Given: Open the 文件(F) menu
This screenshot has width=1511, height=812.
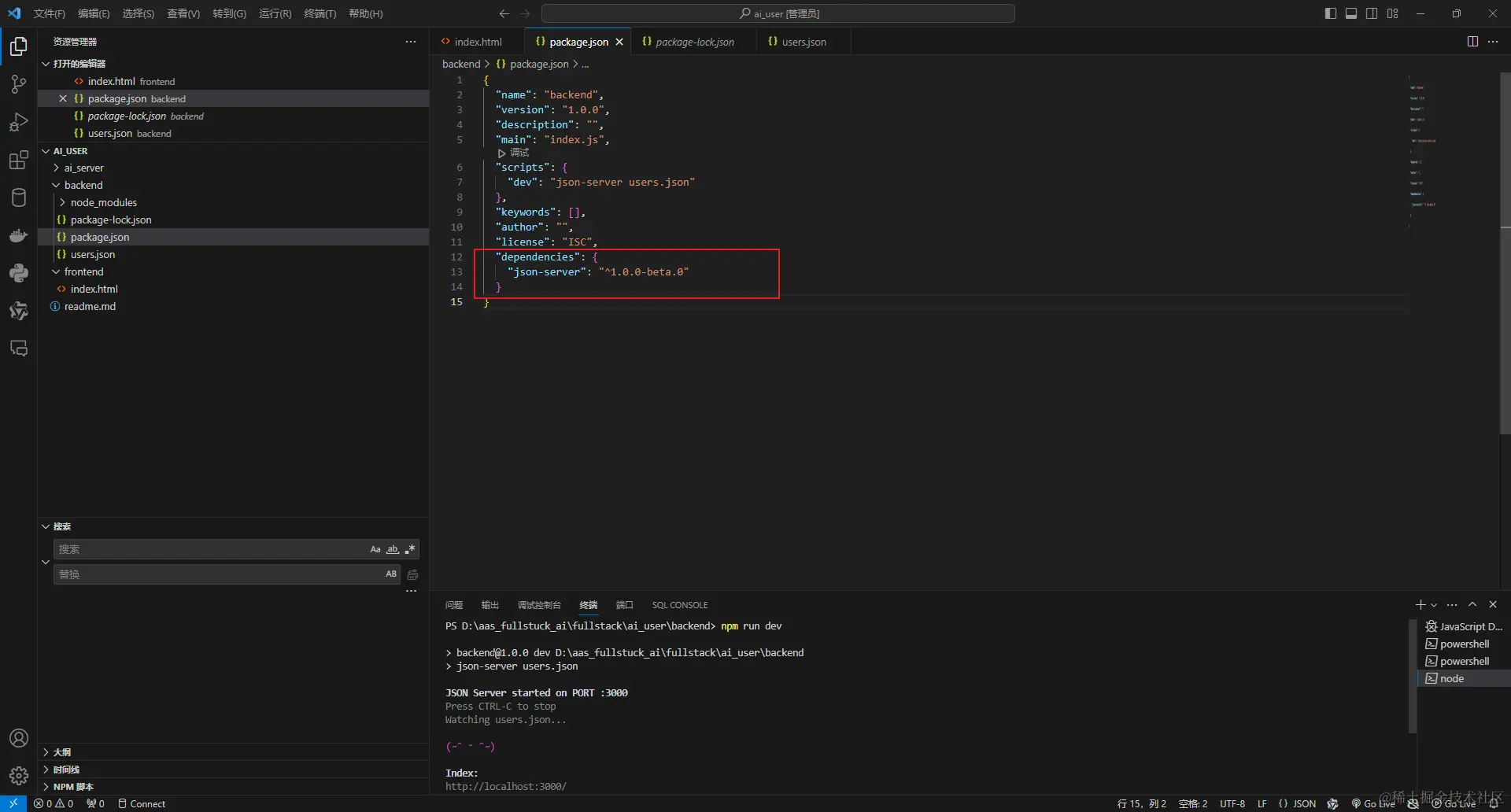Looking at the screenshot, I should (x=50, y=13).
